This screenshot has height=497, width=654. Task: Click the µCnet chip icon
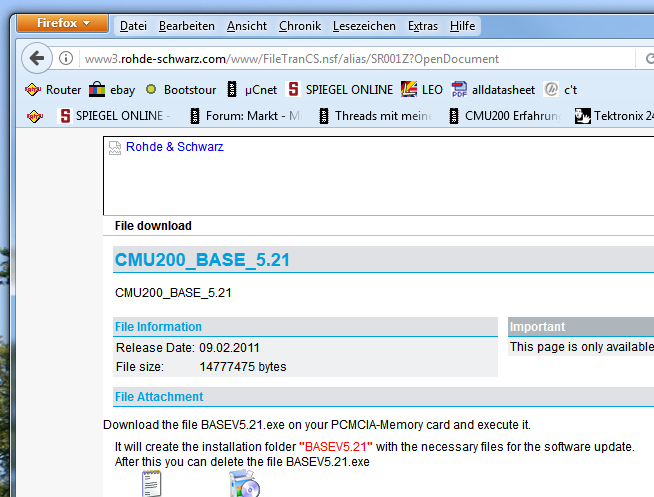232,90
